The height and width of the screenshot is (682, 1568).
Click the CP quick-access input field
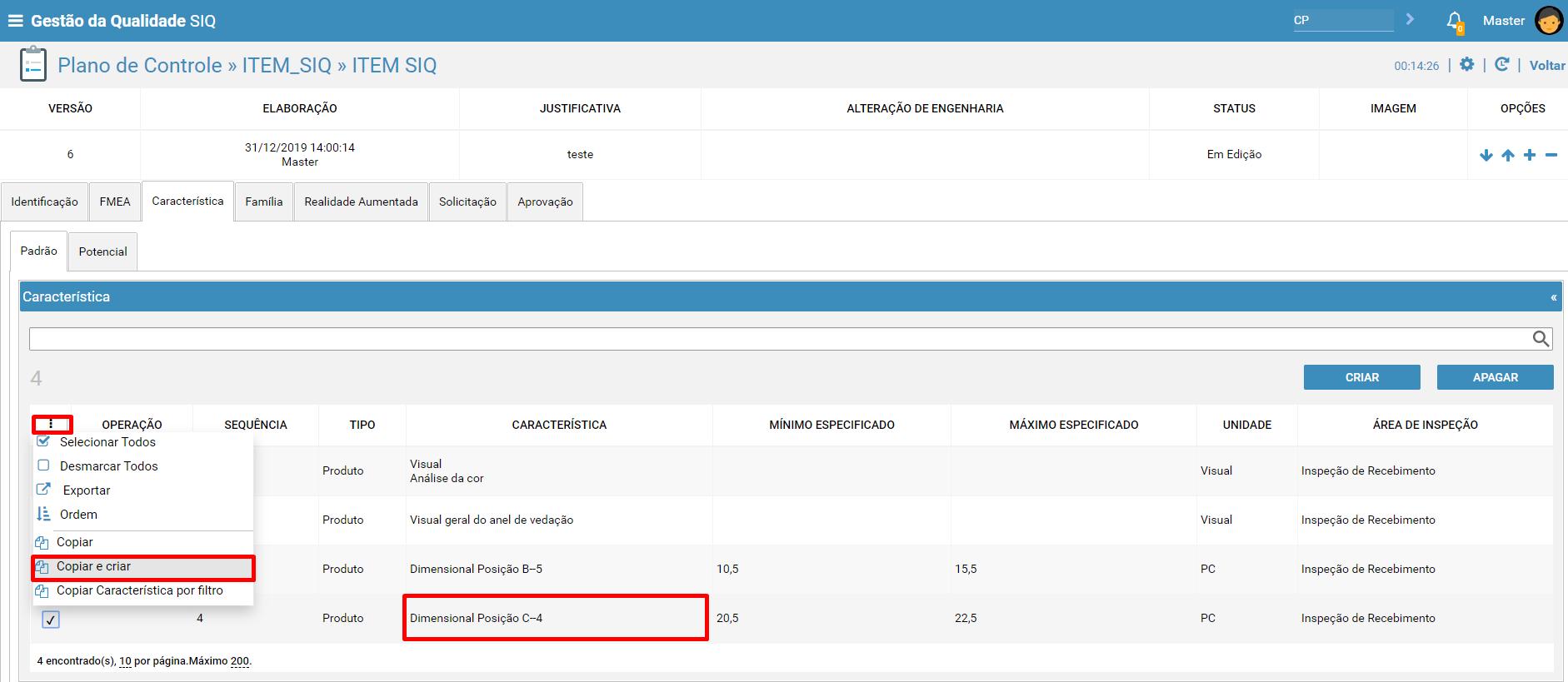1342,20
